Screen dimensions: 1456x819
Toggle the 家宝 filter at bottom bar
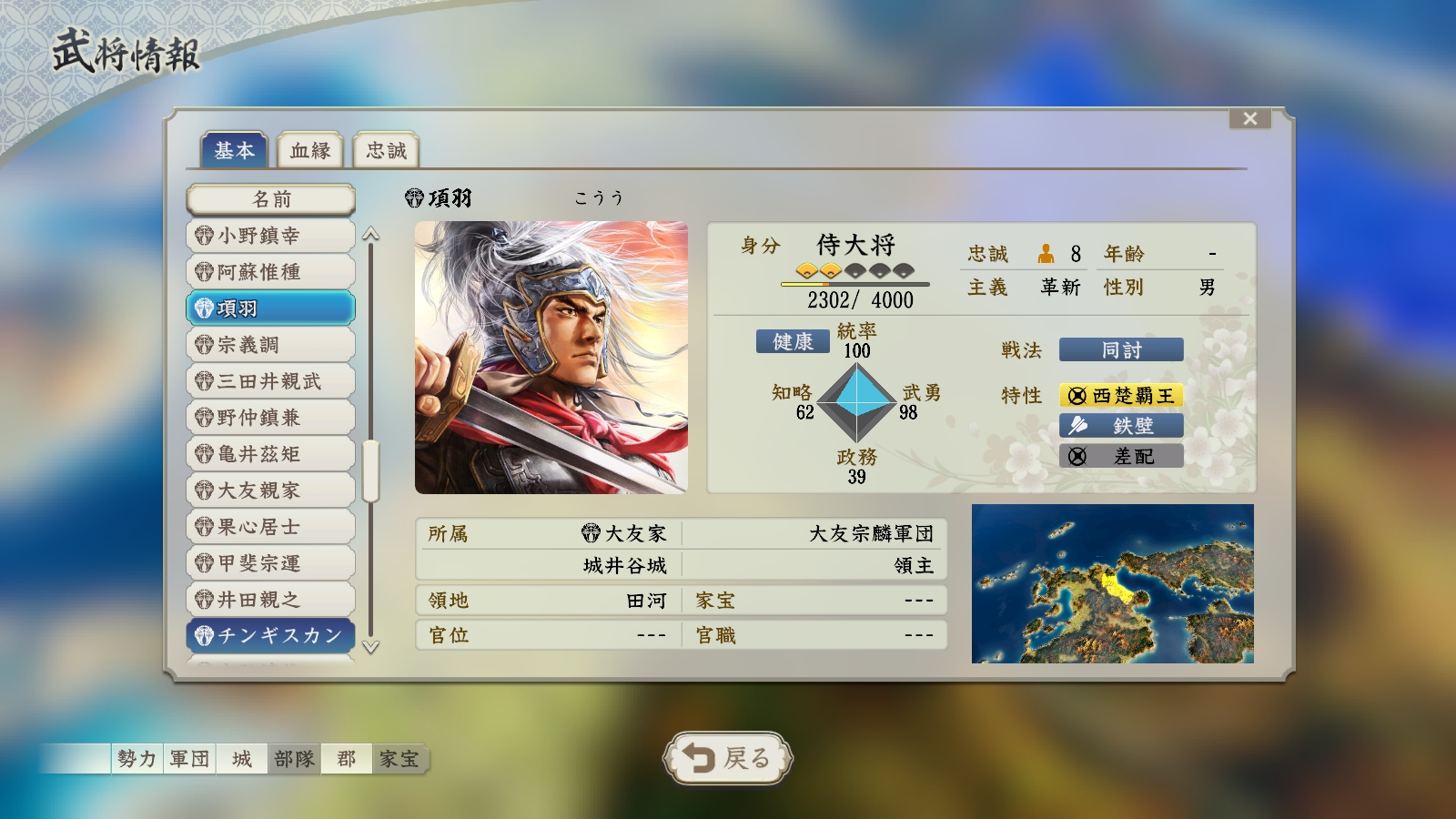coord(399,758)
